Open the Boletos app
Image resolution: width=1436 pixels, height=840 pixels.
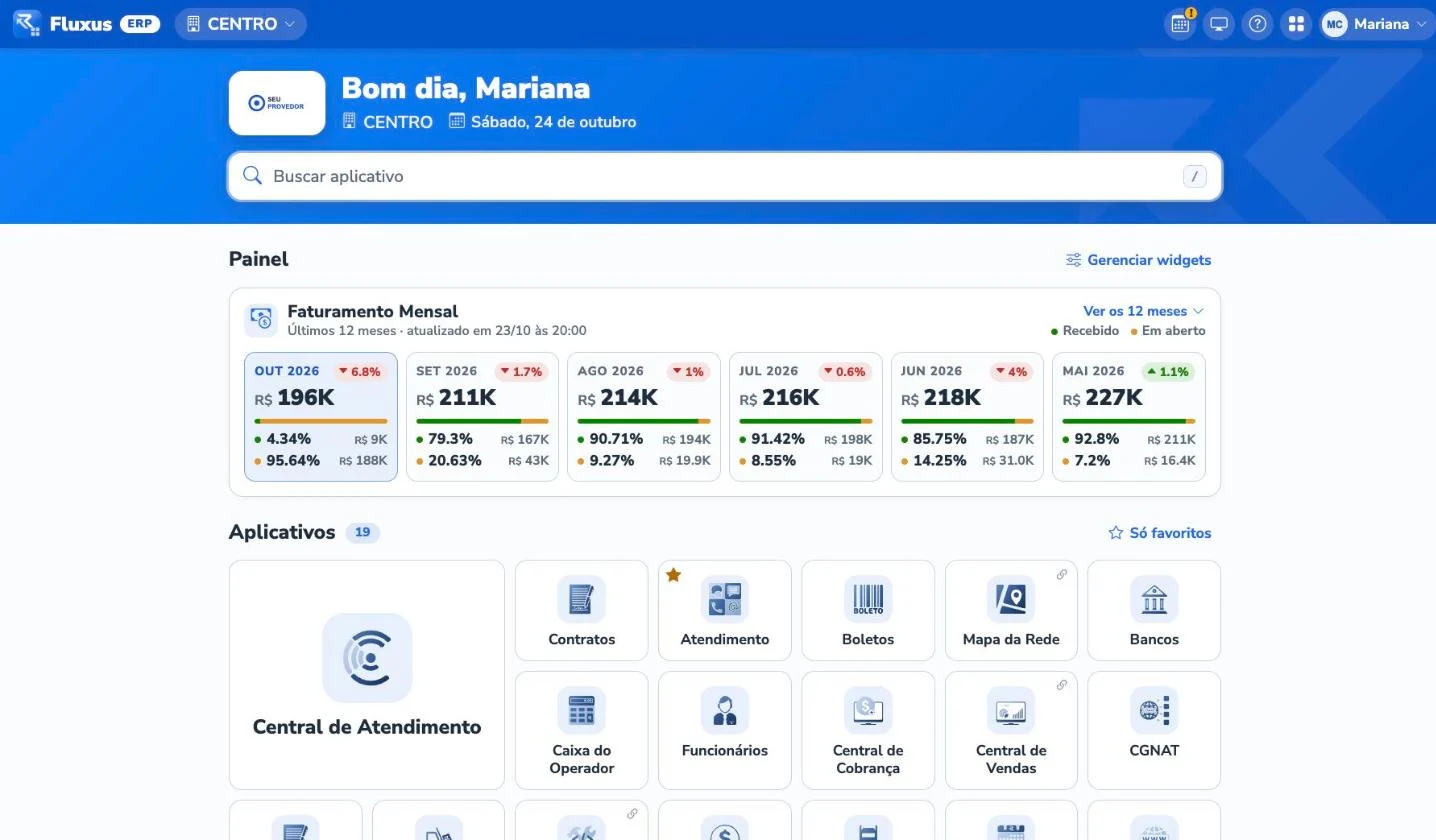[868, 610]
